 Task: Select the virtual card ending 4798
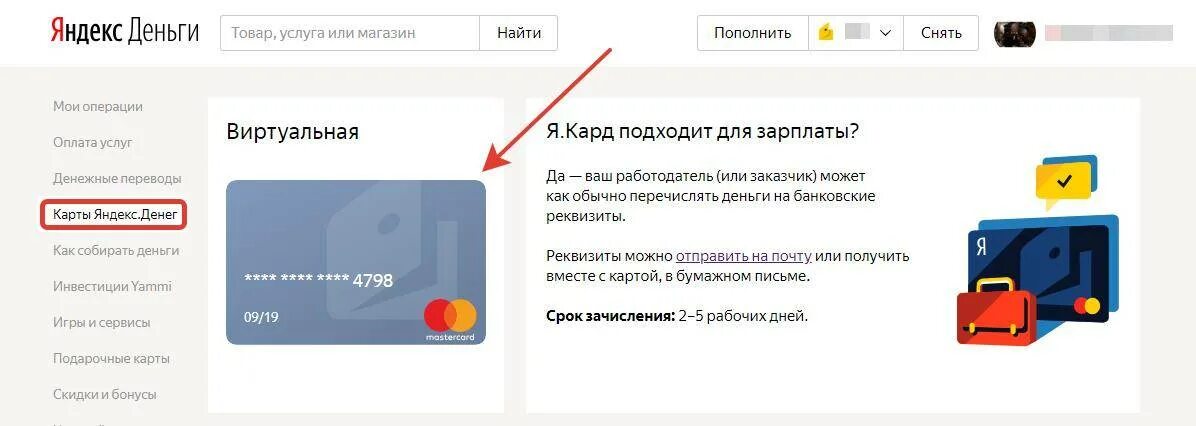(x=355, y=262)
